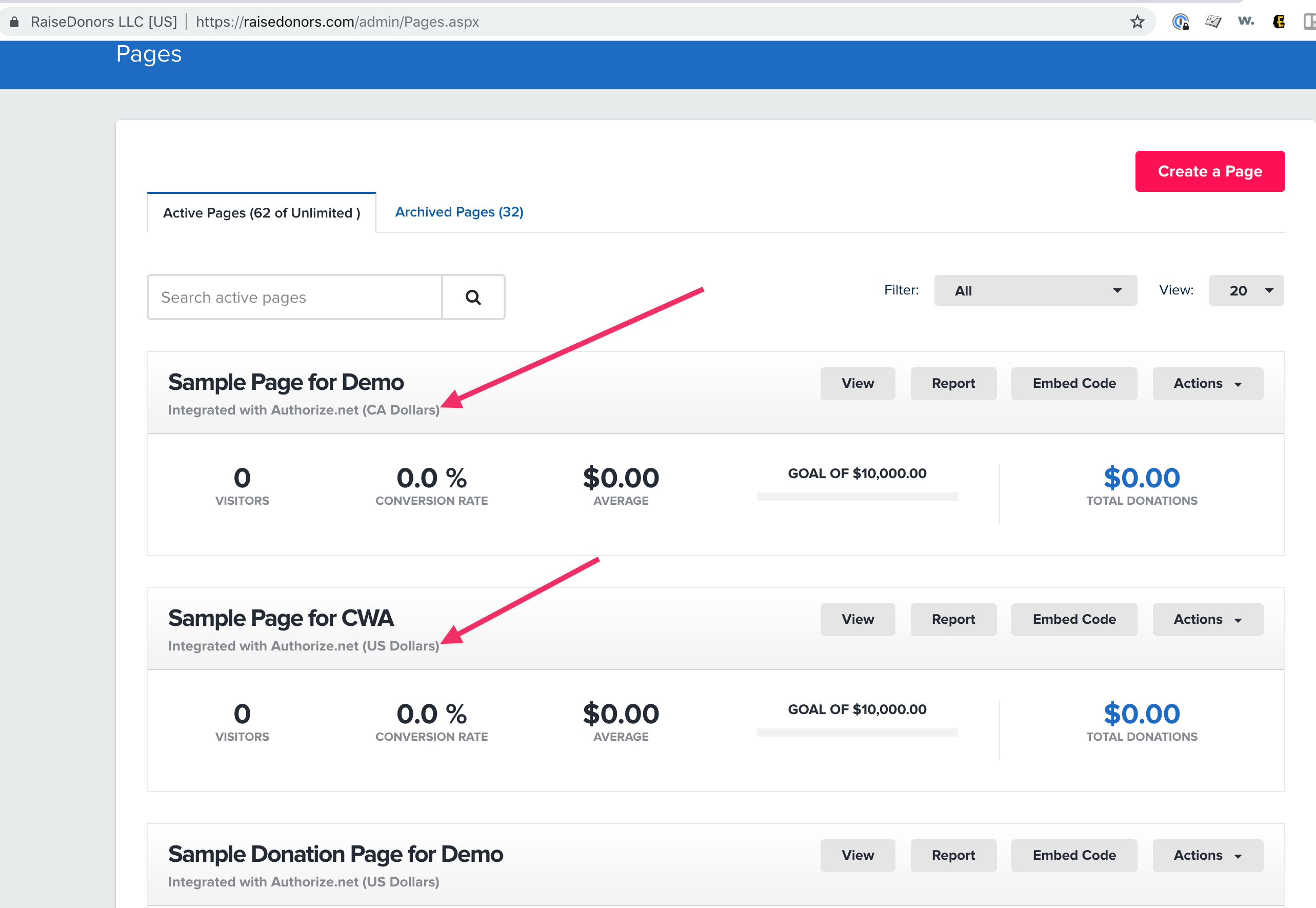Click the lock icon in the address bar
The image size is (1316, 908).
tap(14, 22)
